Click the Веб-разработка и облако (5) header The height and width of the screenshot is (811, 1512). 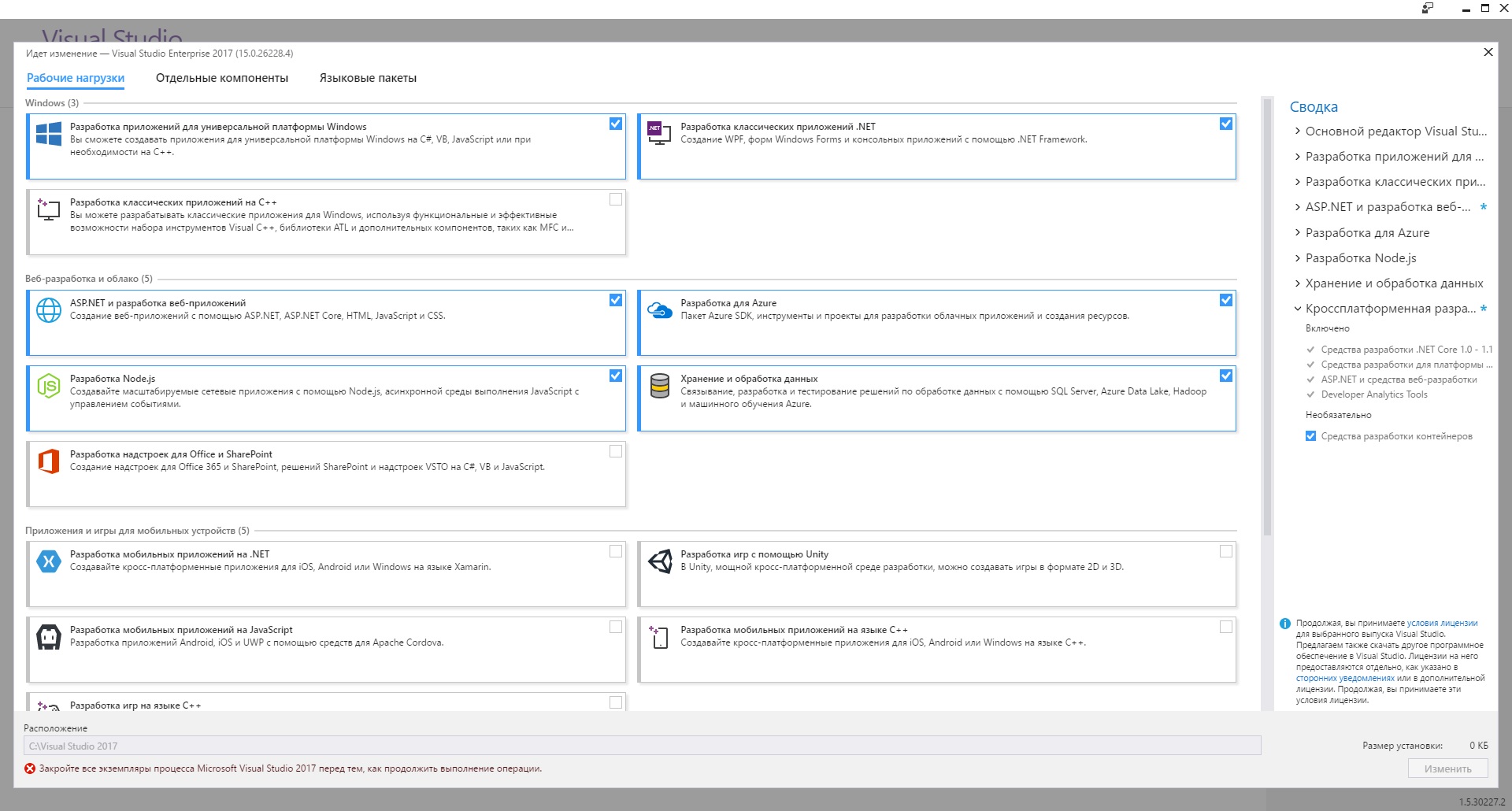point(89,279)
